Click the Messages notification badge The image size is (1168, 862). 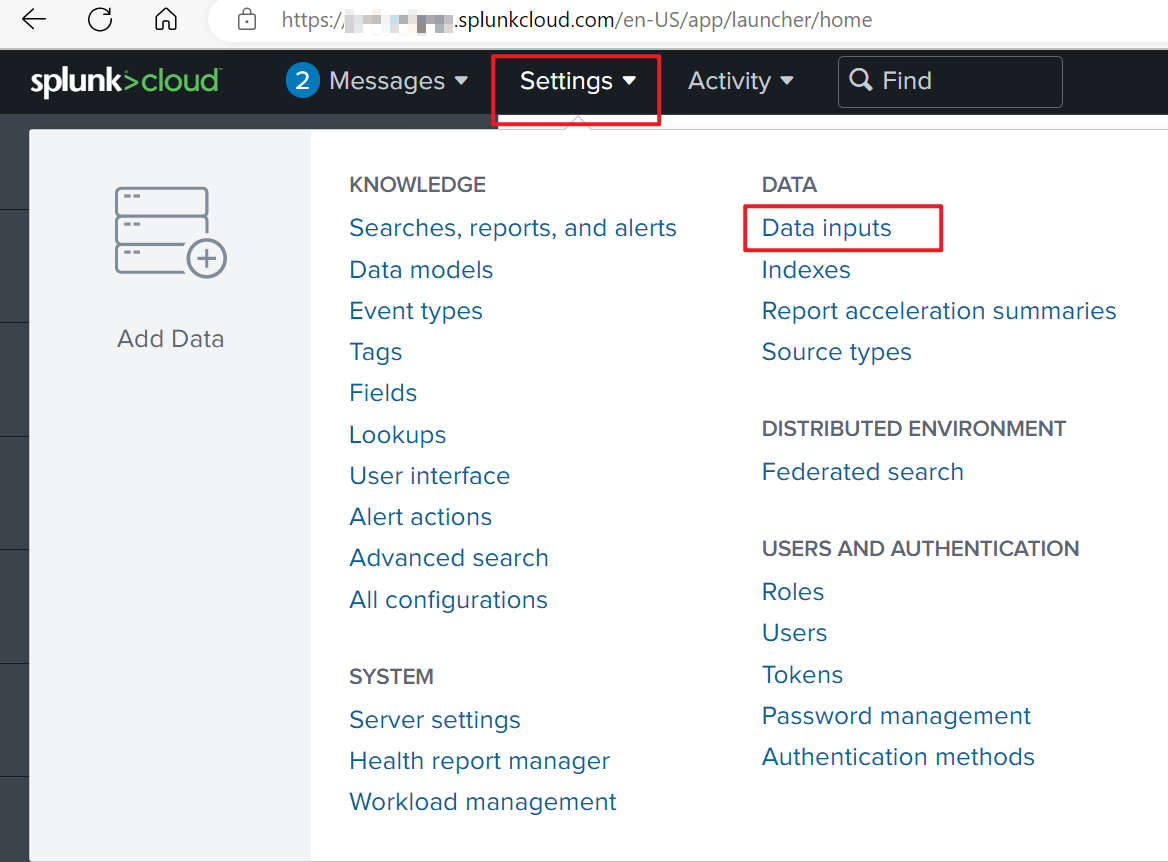point(302,81)
